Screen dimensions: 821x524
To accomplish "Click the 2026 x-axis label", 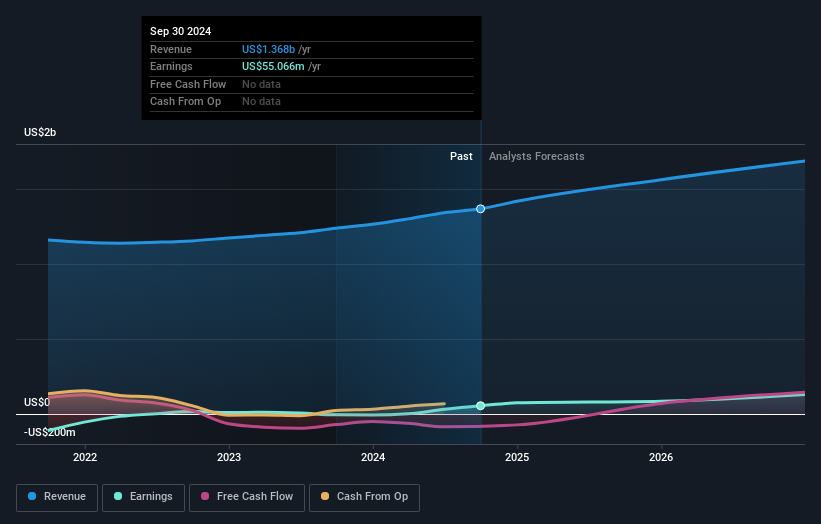I will pyautogui.click(x=661, y=457).
